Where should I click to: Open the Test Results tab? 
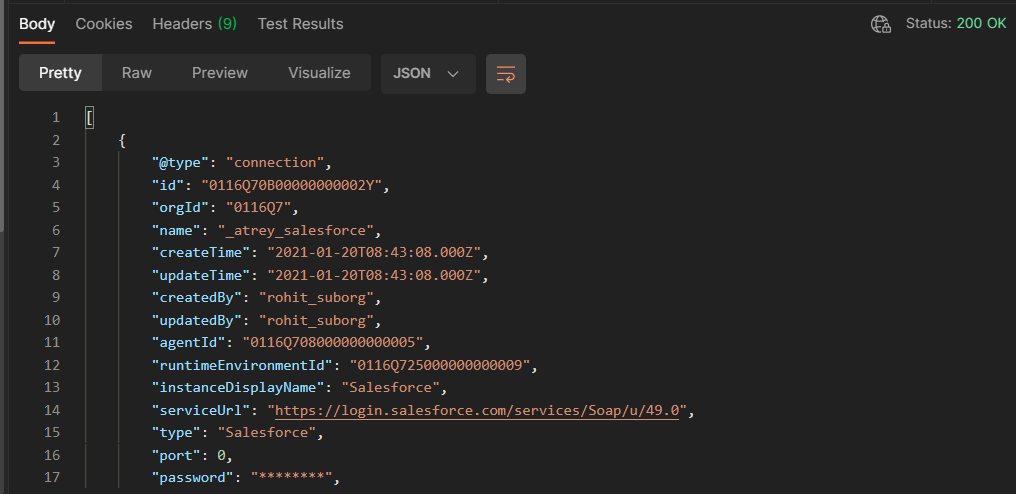301,24
